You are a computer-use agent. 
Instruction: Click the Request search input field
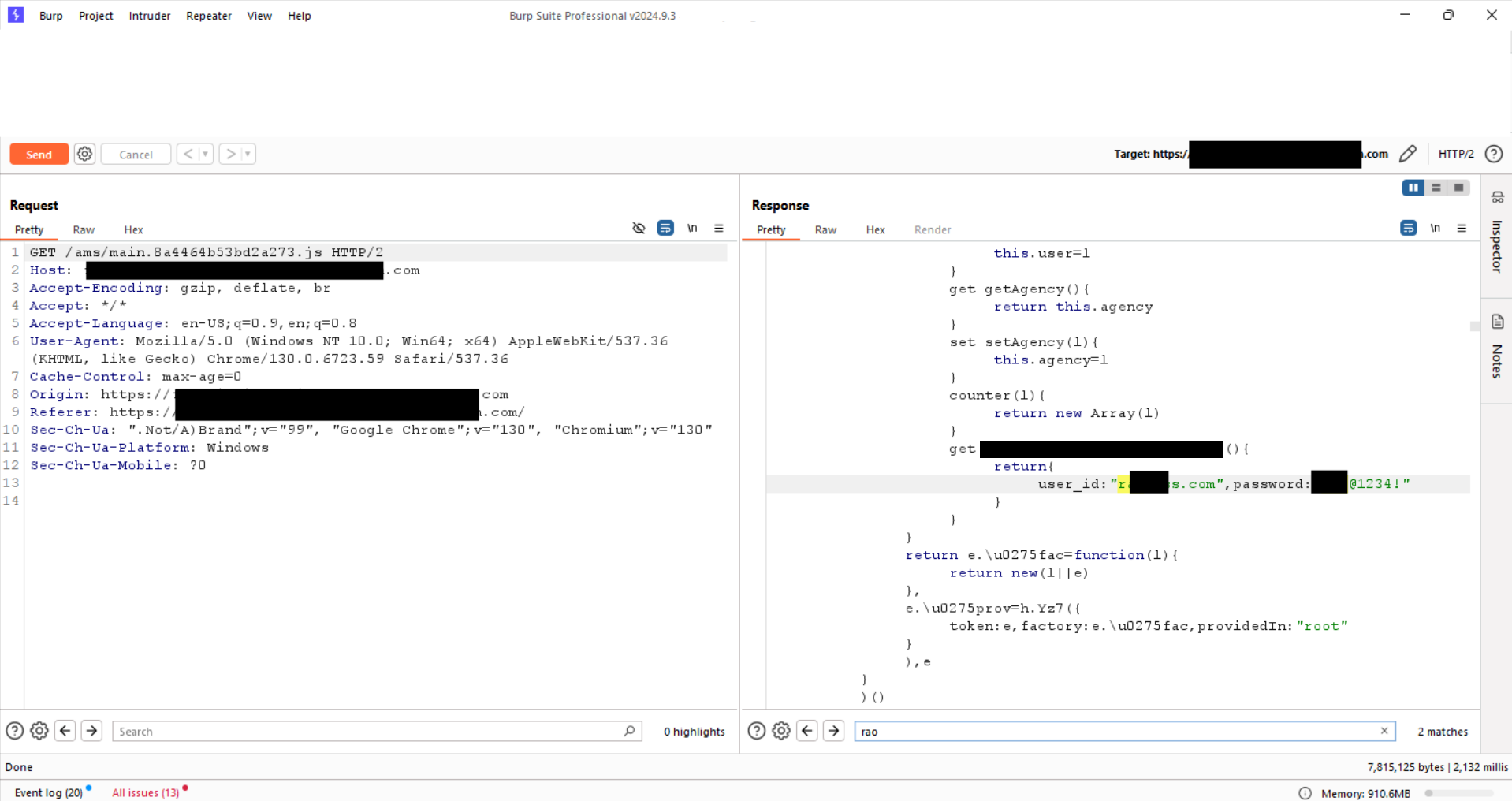pos(377,731)
